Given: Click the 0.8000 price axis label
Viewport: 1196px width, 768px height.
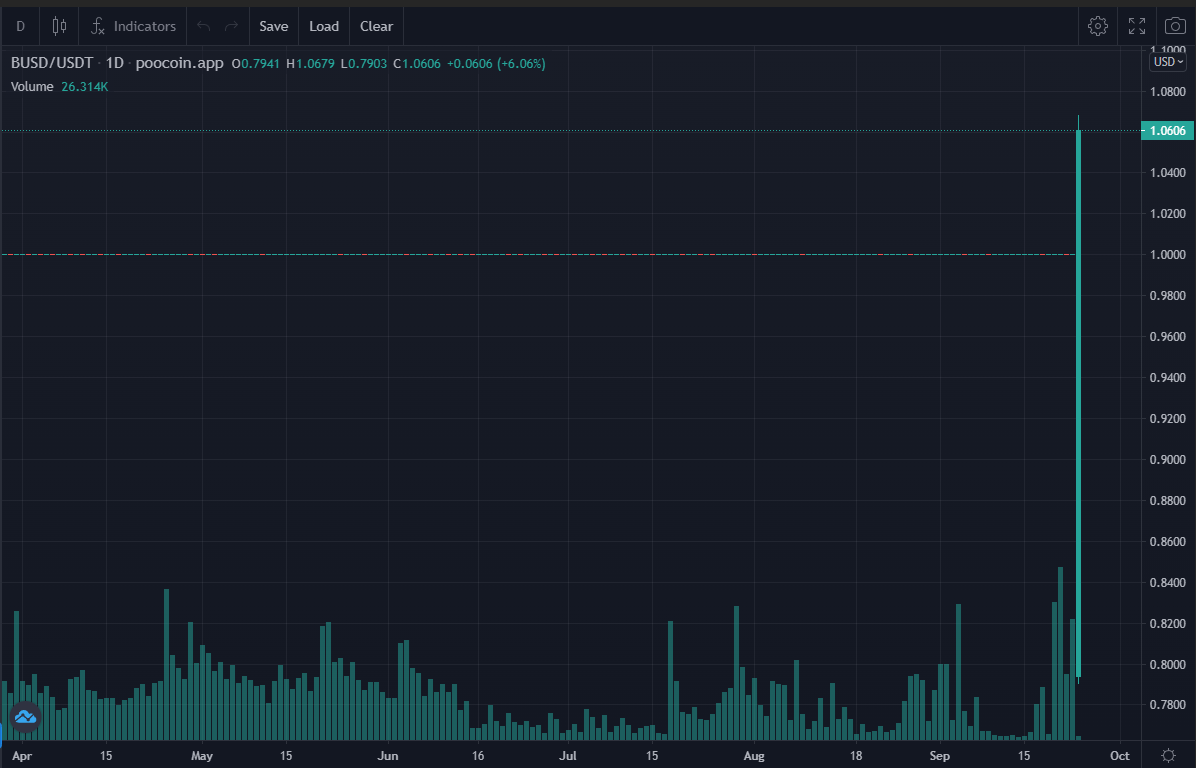Looking at the screenshot, I should 1168,664.
